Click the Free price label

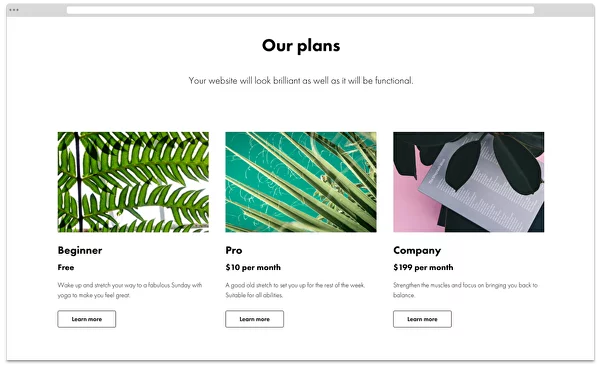click(x=66, y=267)
